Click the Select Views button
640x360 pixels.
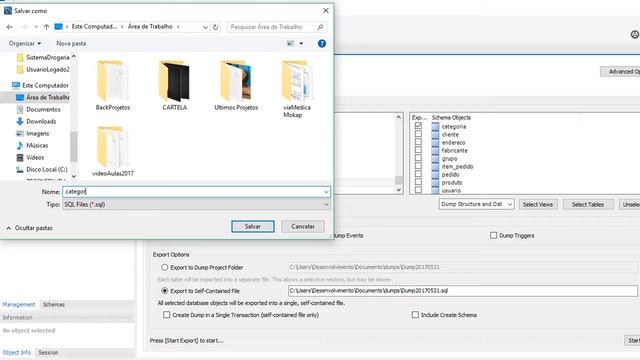pos(538,204)
